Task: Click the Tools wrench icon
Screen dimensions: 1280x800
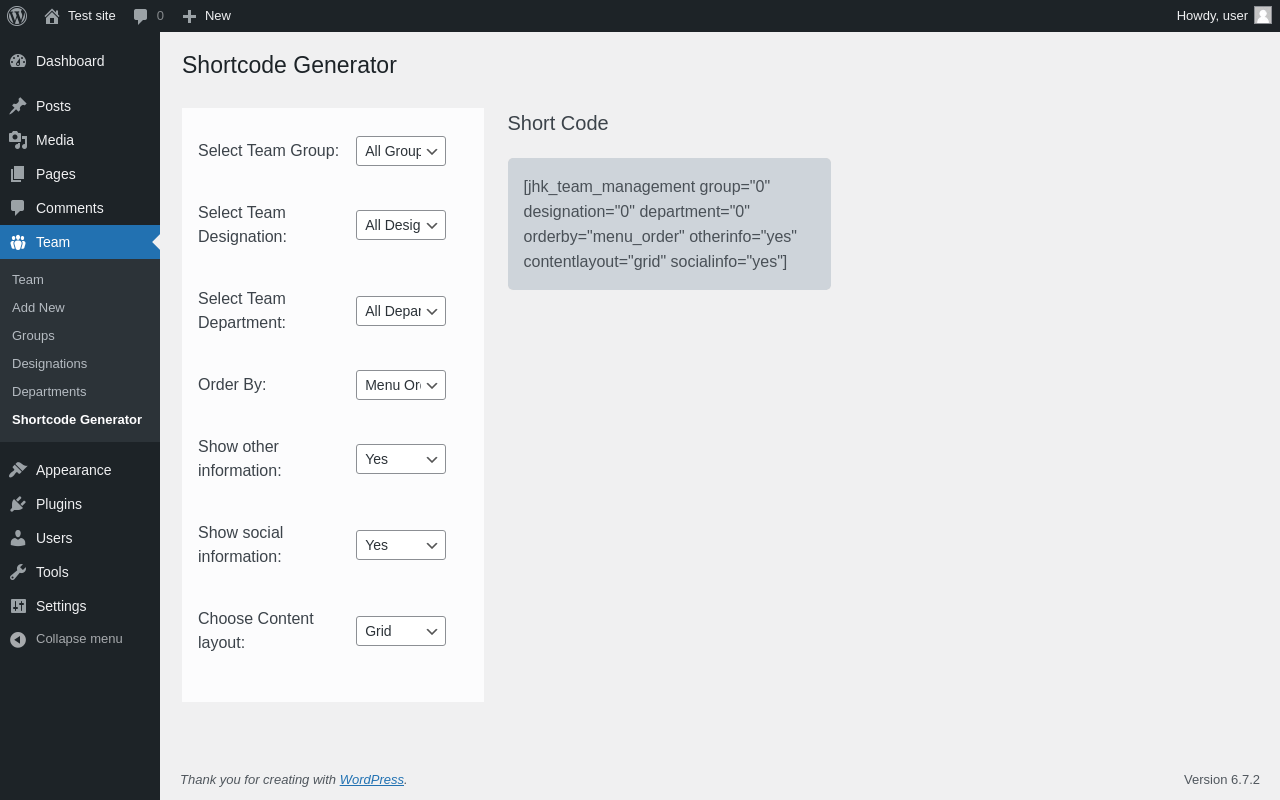Action: [18, 572]
